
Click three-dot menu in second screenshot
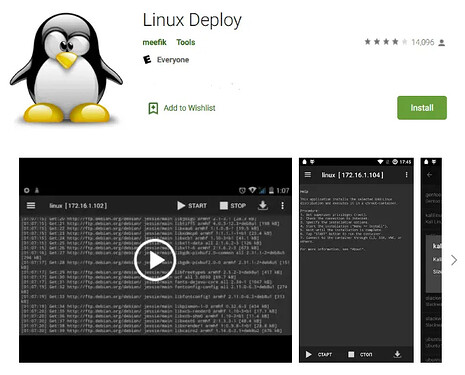[406, 175]
